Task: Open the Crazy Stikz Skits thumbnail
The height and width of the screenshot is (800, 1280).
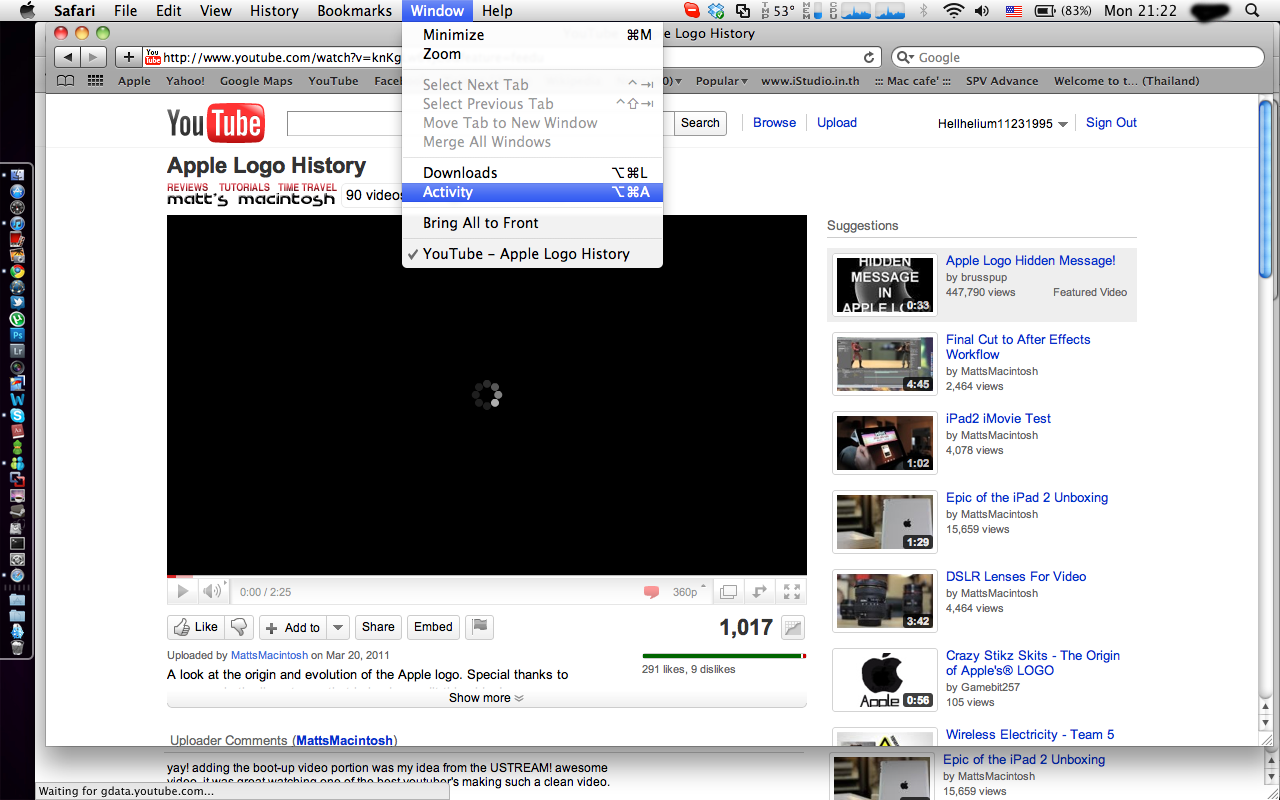Action: [885, 680]
